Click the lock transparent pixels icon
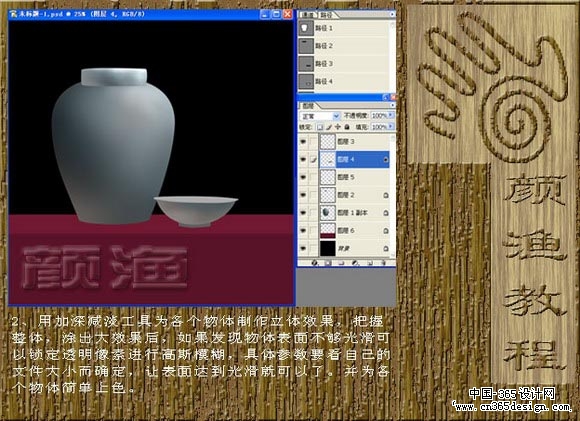 (320, 127)
